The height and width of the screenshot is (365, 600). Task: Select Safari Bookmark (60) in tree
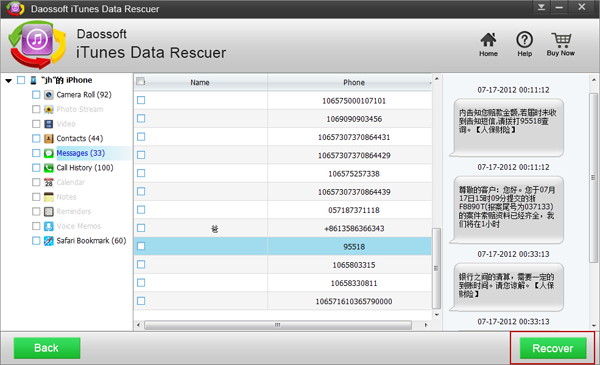[91, 241]
